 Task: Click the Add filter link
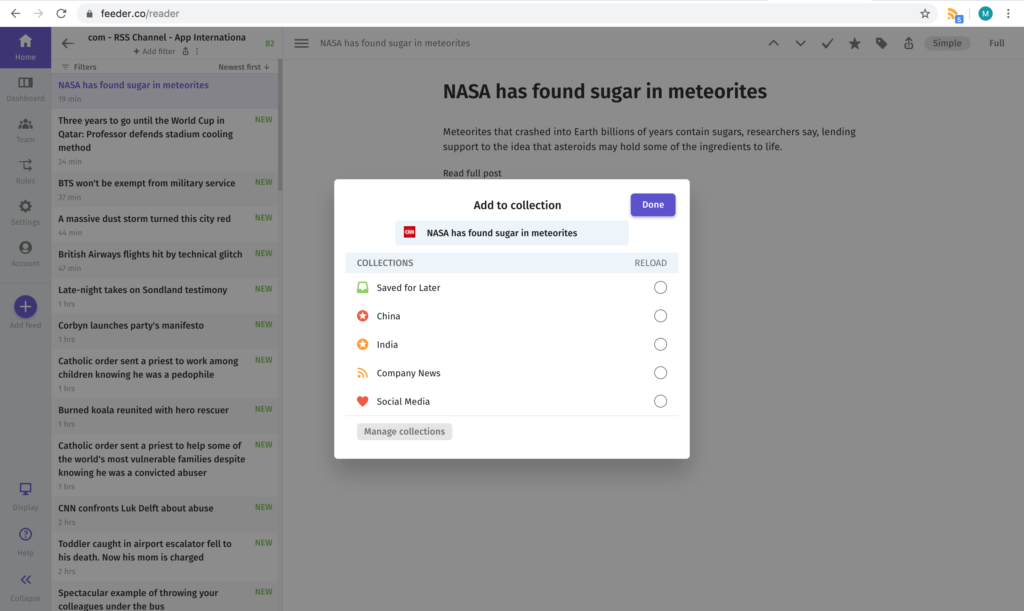coord(154,52)
